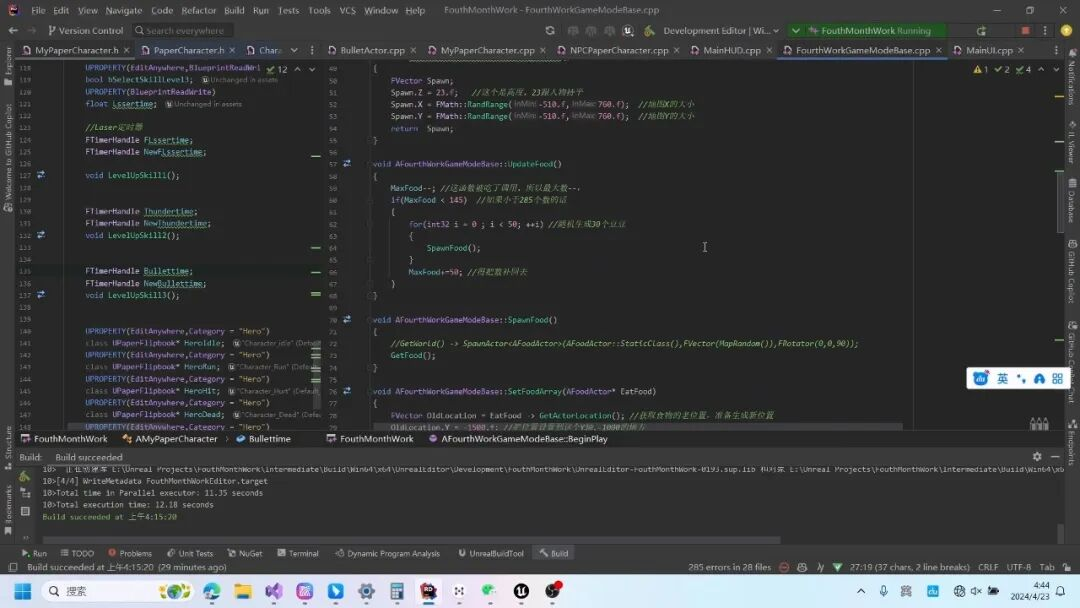Image resolution: width=1080 pixels, height=608 pixels.
Task: Open the Refactor menu
Action: click(x=199, y=10)
